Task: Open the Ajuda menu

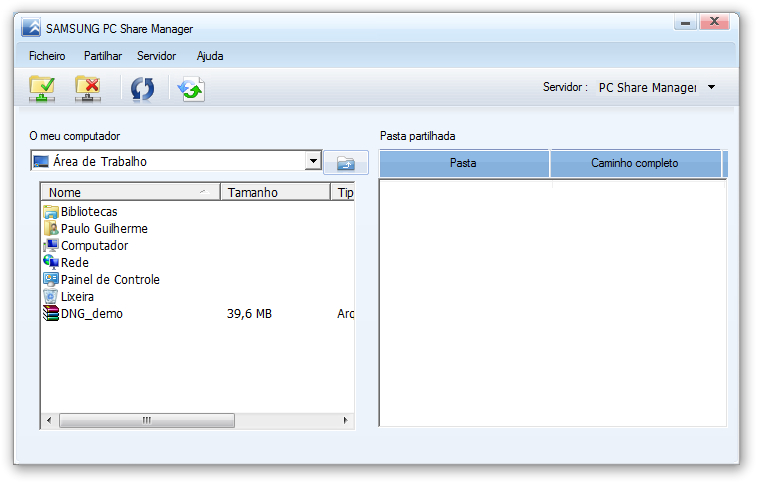Action: pyautogui.click(x=210, y=56)
